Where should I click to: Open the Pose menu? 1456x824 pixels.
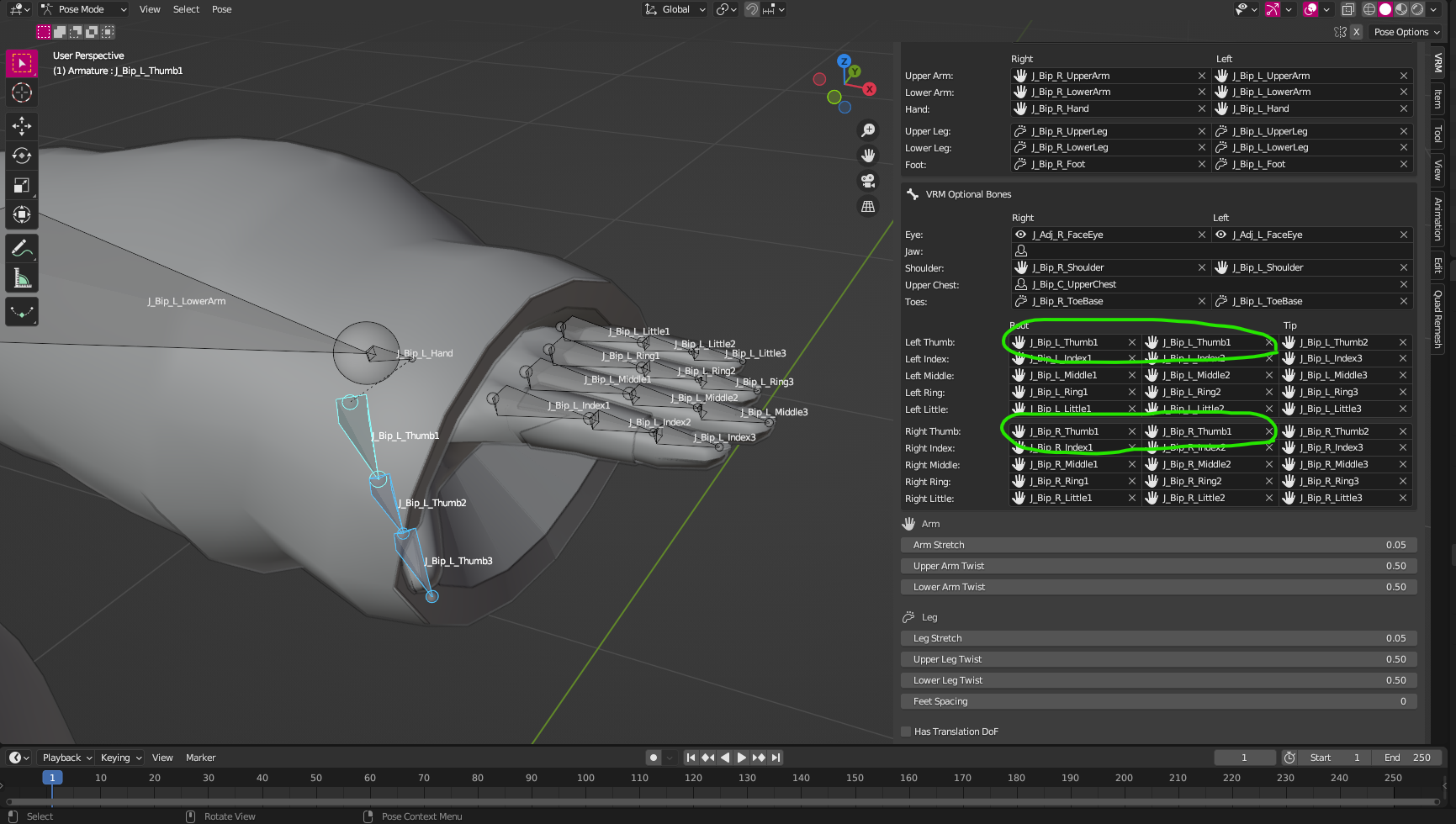pos(221,9)
